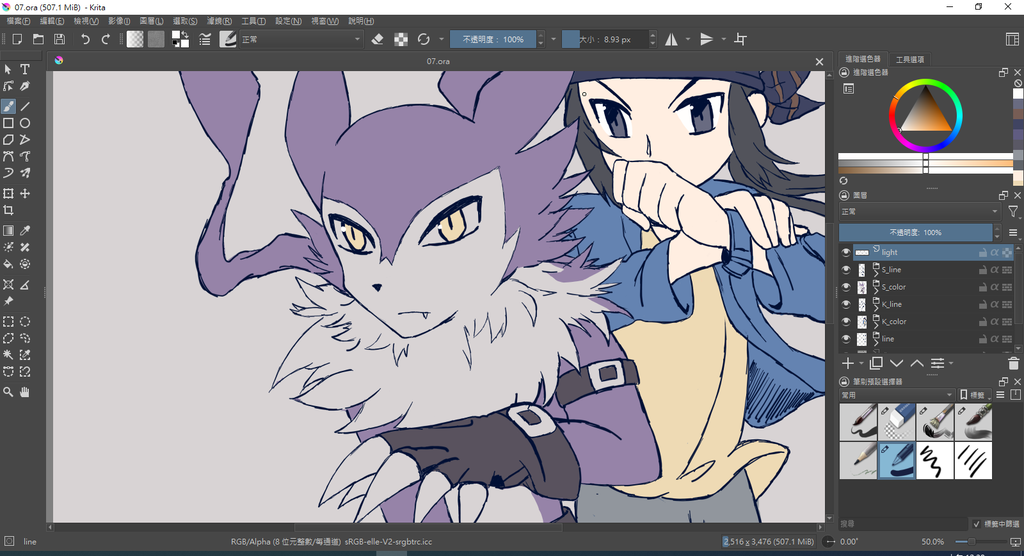Create a new document from toolbar
Viewport: 1024px width, 556px height.
pyautogui.click(x=17, y=39)
